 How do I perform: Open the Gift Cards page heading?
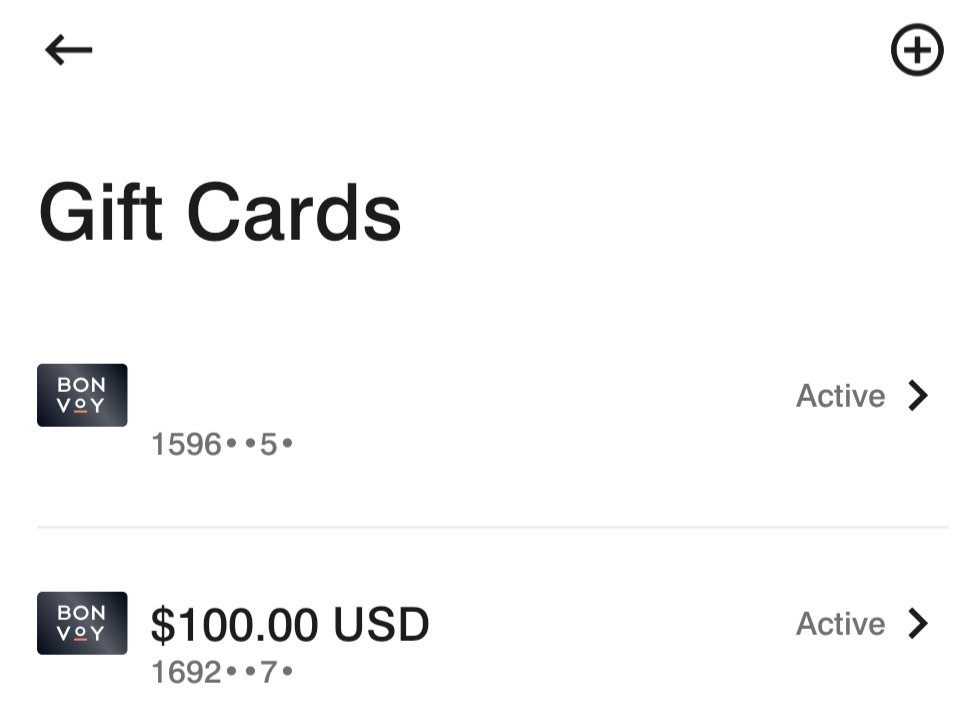tap(220, 210)
